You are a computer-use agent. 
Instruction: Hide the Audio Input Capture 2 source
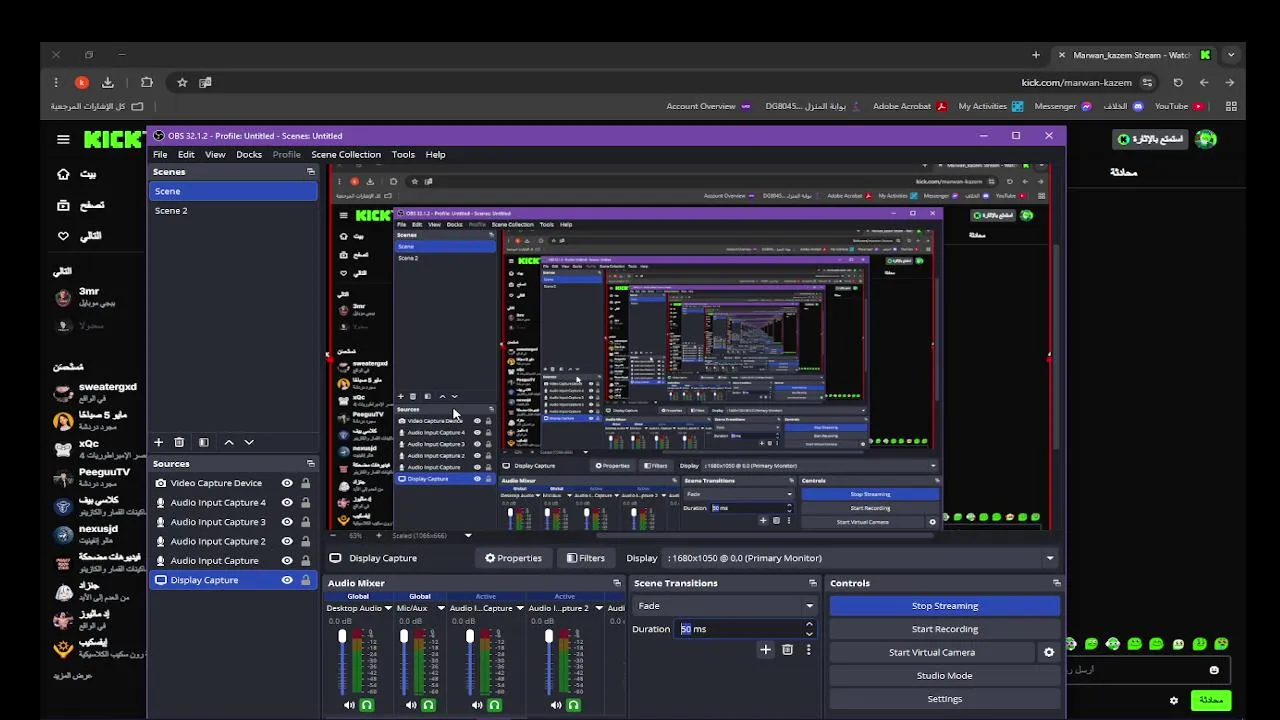(x=287, y=541)
